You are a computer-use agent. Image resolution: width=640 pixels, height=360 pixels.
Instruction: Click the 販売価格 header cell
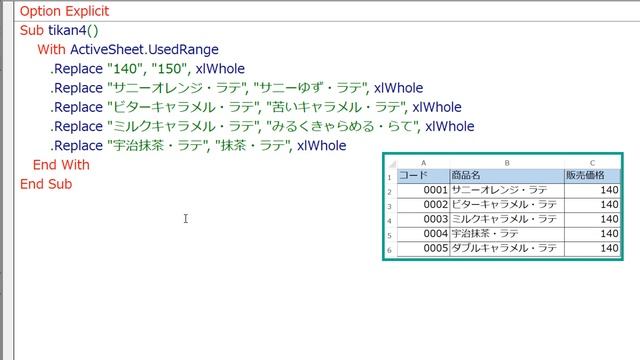[x=592, y=176]
